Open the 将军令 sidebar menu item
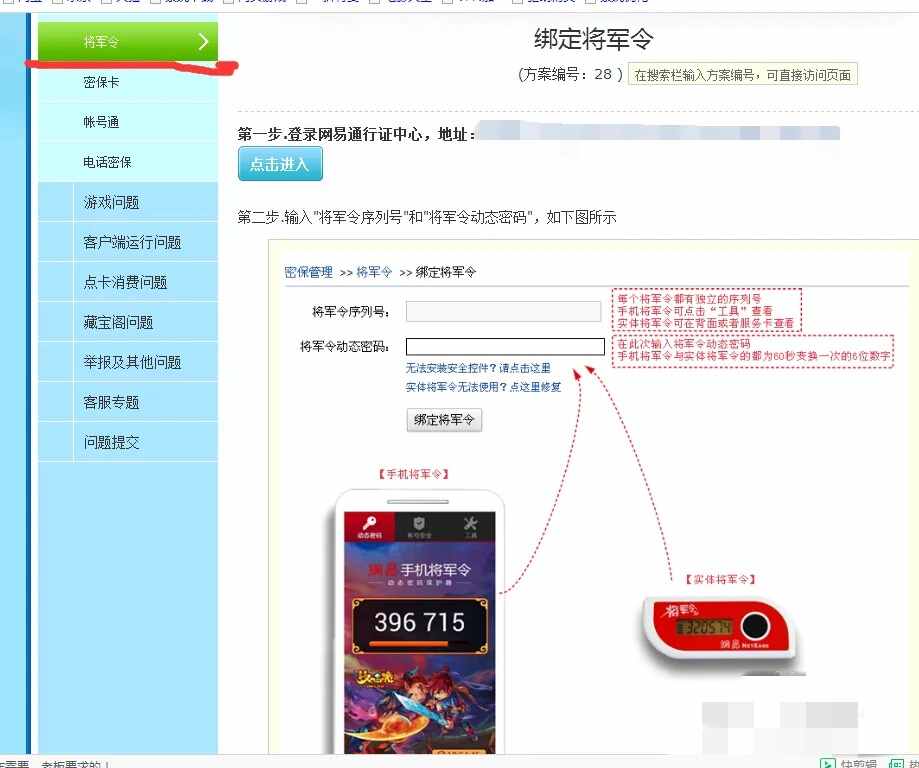Viewport: 919px width, 768px height. (x=128, y=41)
